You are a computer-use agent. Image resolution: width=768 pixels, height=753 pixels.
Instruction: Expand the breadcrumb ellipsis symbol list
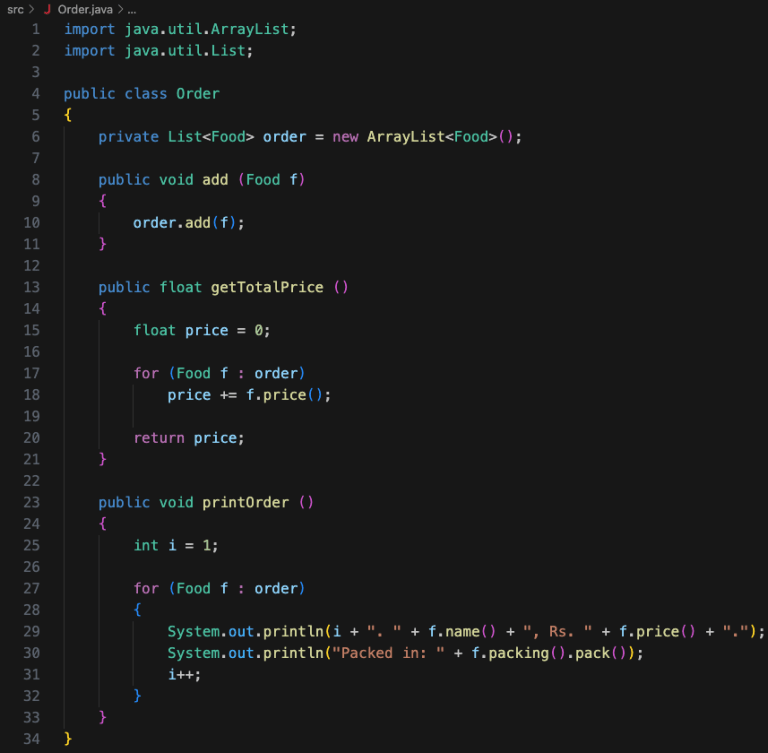(131, 9)
